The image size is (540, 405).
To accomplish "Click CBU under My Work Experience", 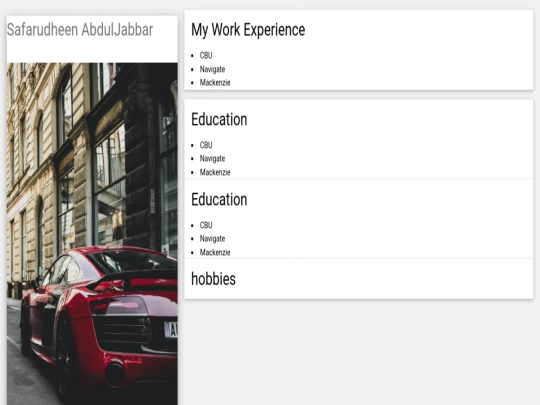I will 206,55.
